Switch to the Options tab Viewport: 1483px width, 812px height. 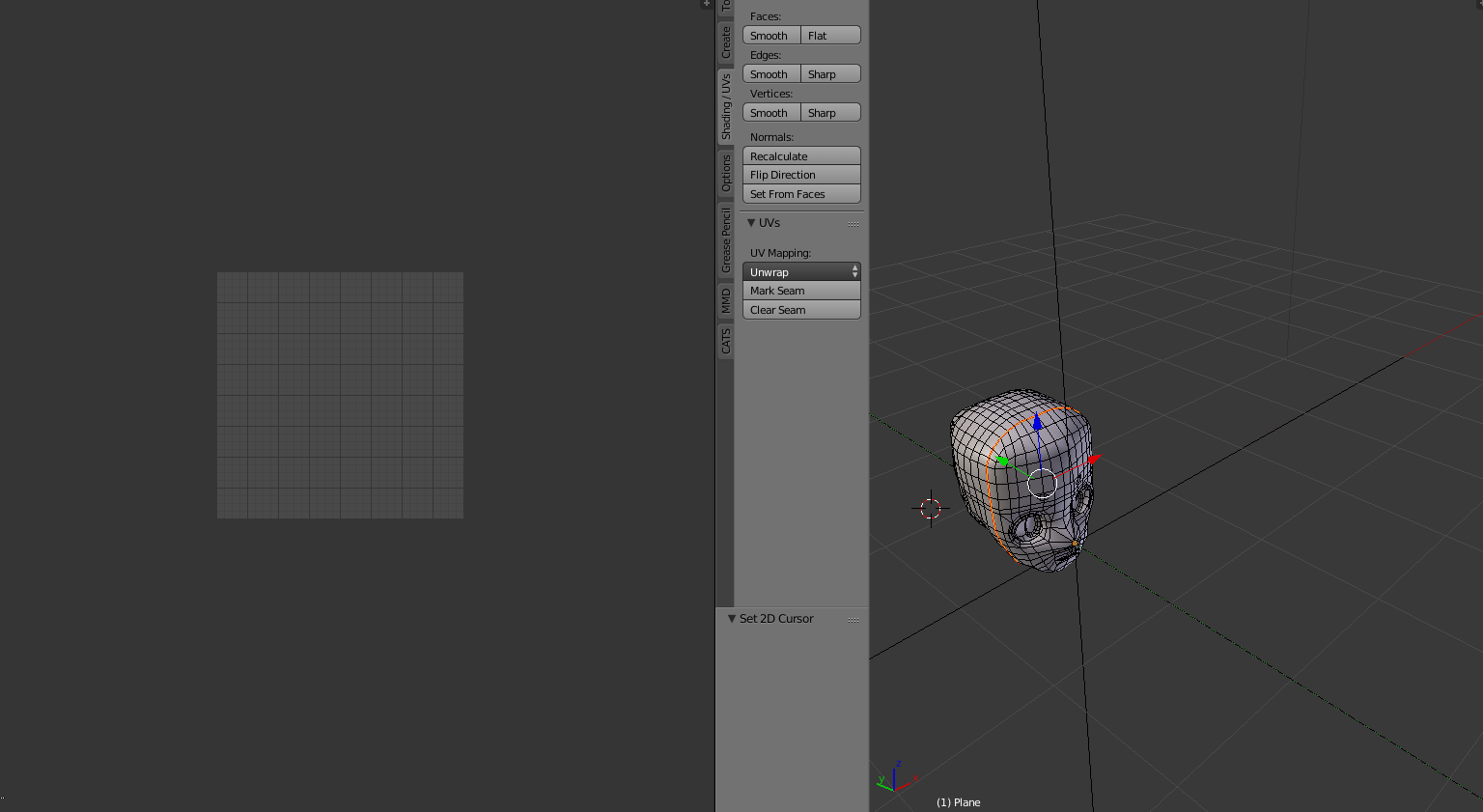[725, 173]
